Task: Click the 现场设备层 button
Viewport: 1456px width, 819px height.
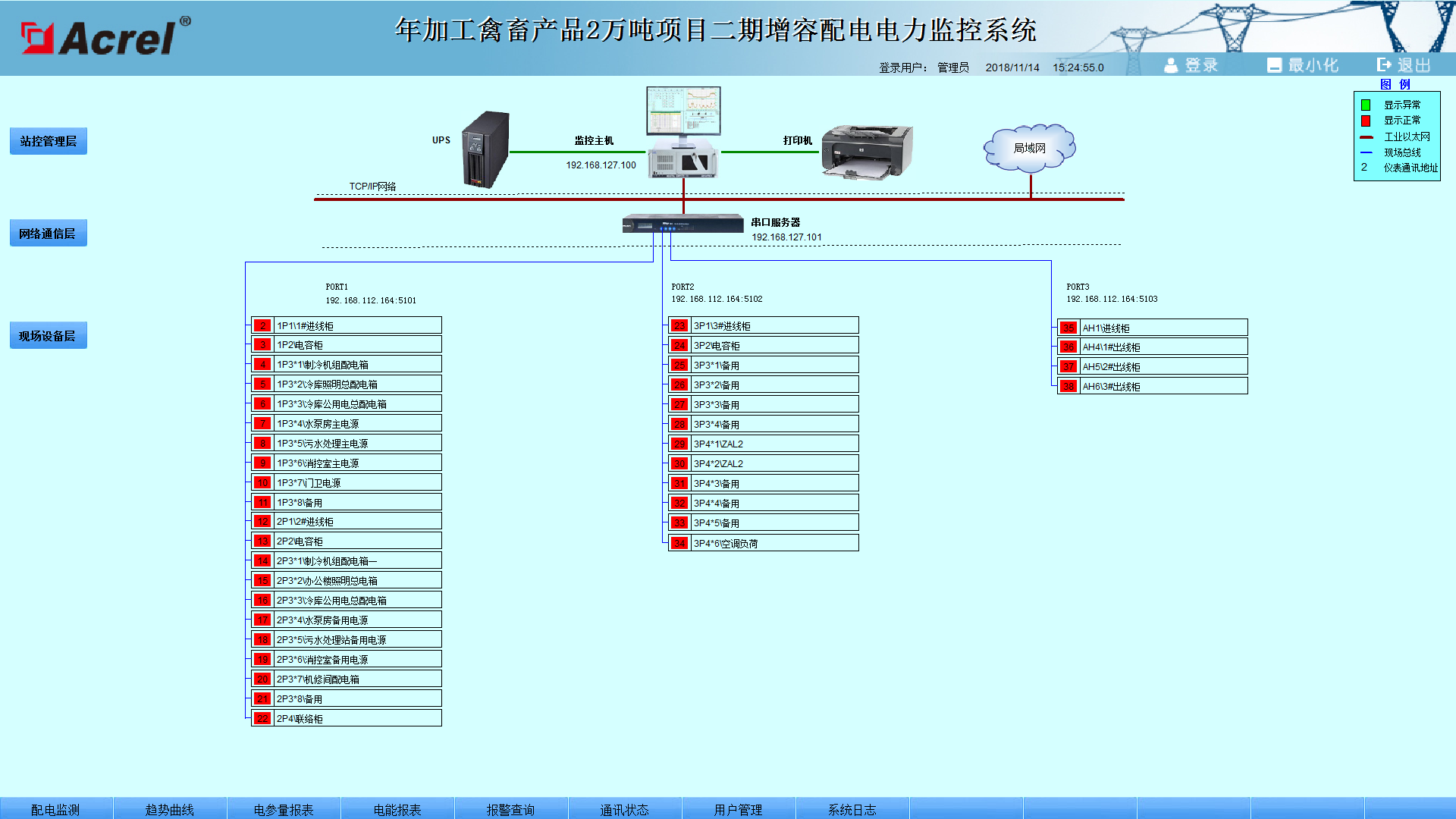Action: coord(49,336)
